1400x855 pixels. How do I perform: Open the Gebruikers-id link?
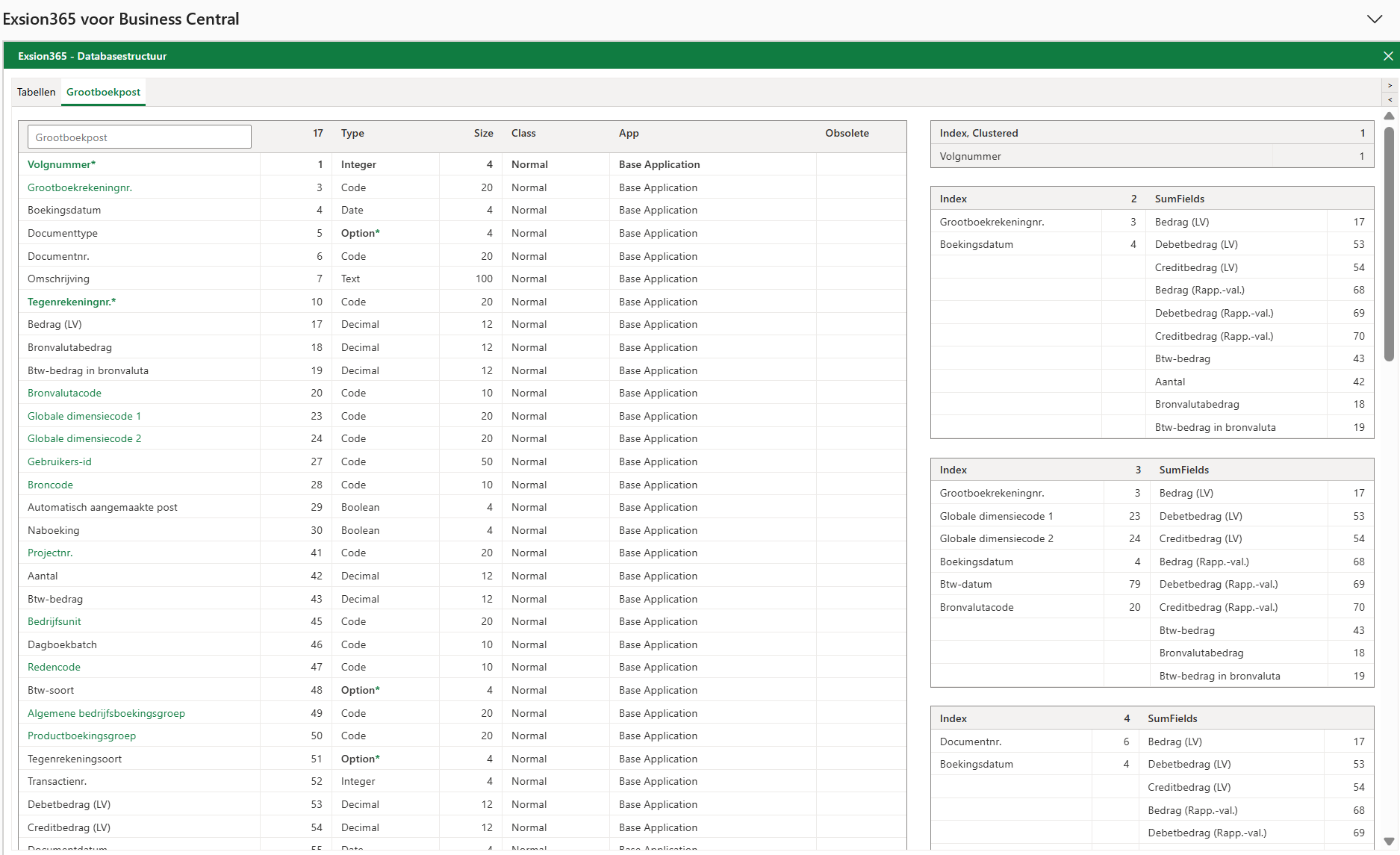(x=60, y=461)
